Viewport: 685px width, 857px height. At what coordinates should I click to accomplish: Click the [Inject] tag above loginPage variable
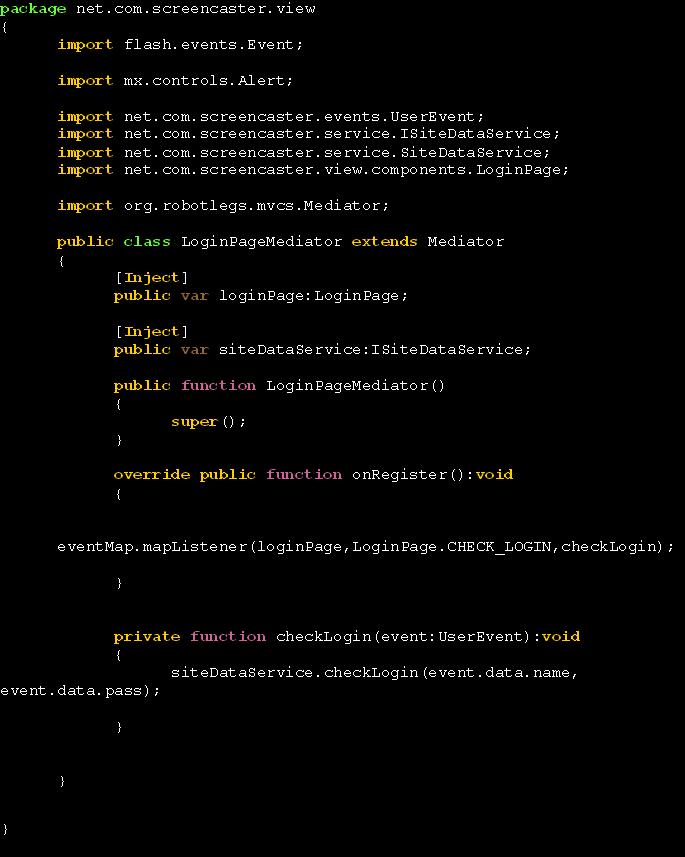coord(151,278)
